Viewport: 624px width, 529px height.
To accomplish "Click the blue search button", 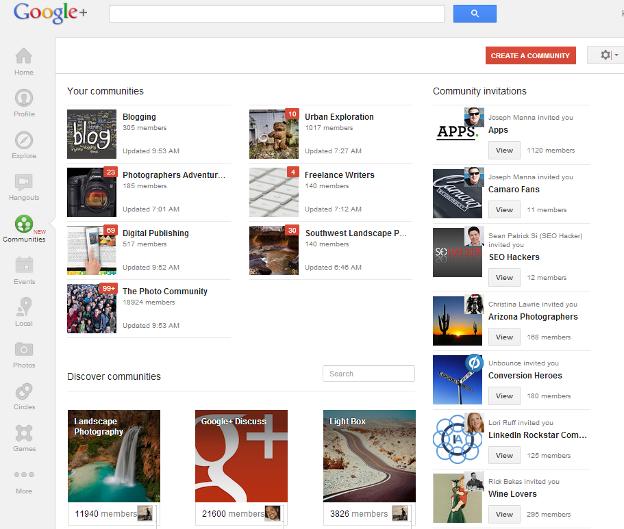I will click(x=475, y=14).
